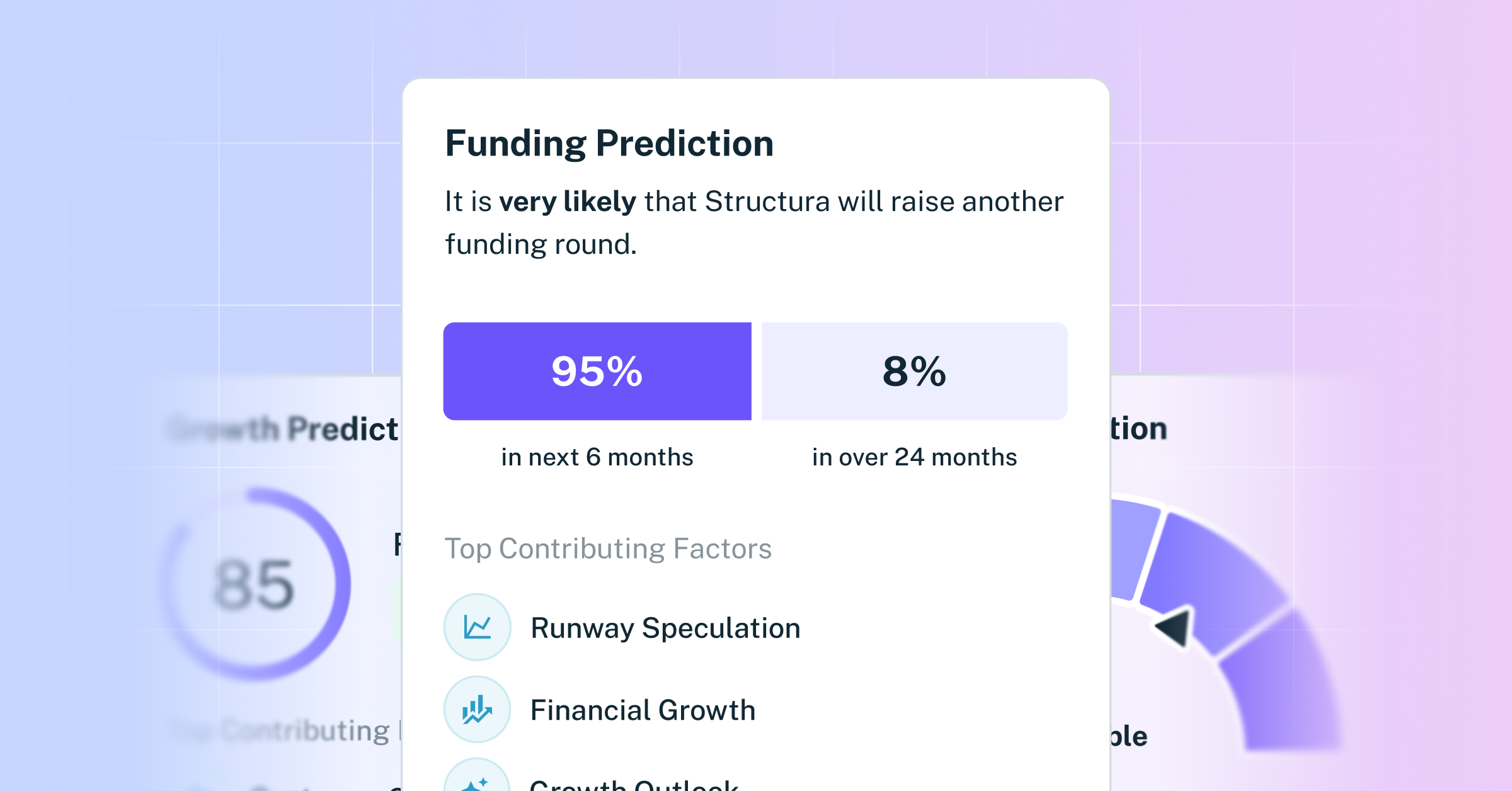
Task: Click the blurred 85 growth score ring
Action: tap(255, 584)
